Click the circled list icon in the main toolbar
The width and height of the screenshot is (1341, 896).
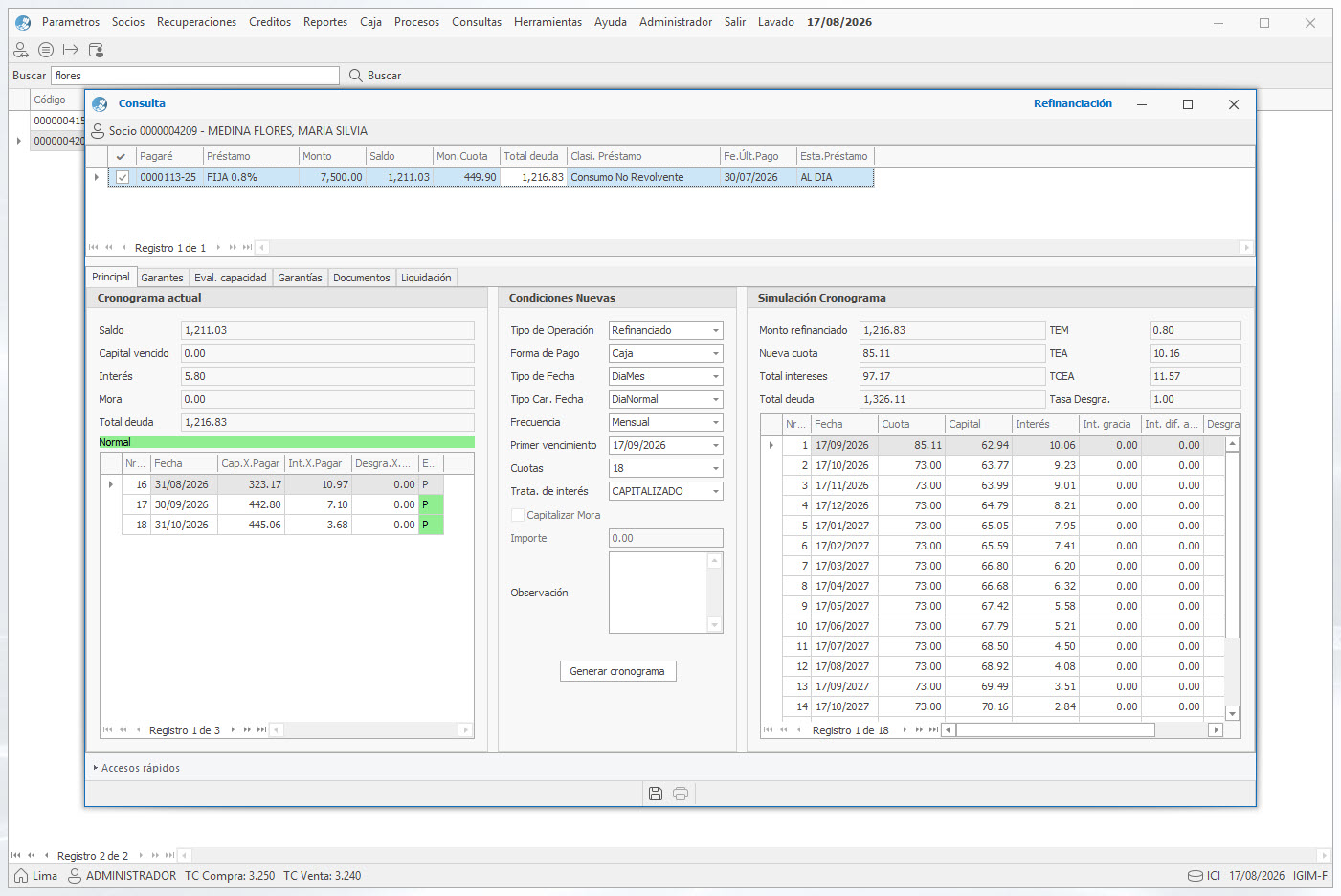tap(45, 50)
